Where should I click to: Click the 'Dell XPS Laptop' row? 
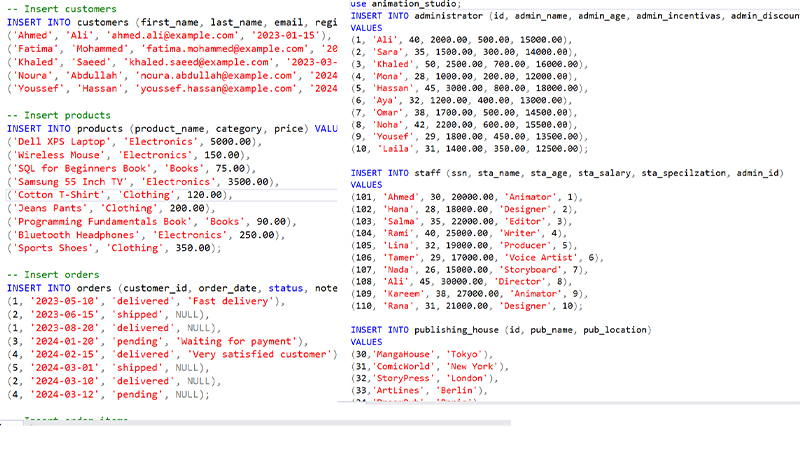click(134, 142)
